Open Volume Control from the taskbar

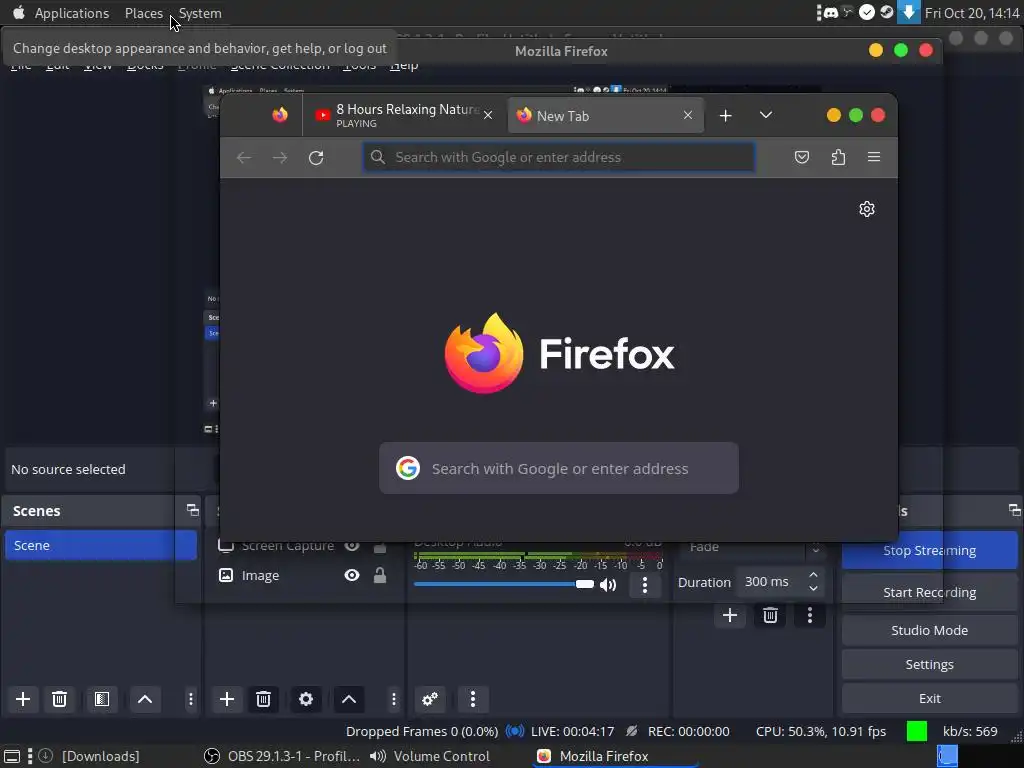pyautogui.click(x=431, y=756)
